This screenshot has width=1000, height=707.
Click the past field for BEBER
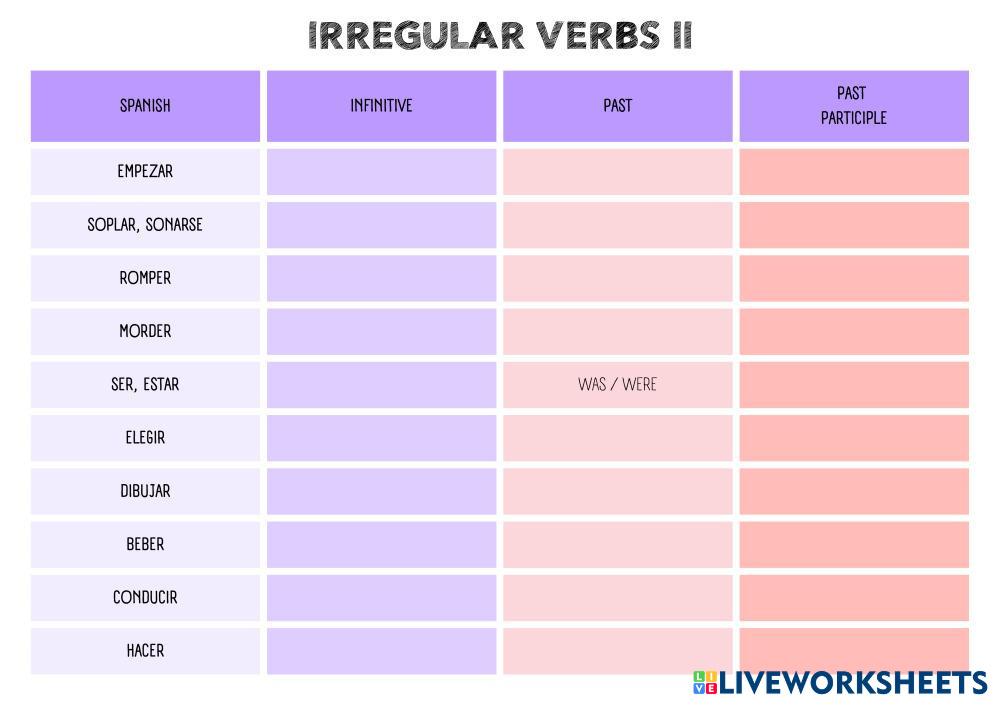(617, 544)
